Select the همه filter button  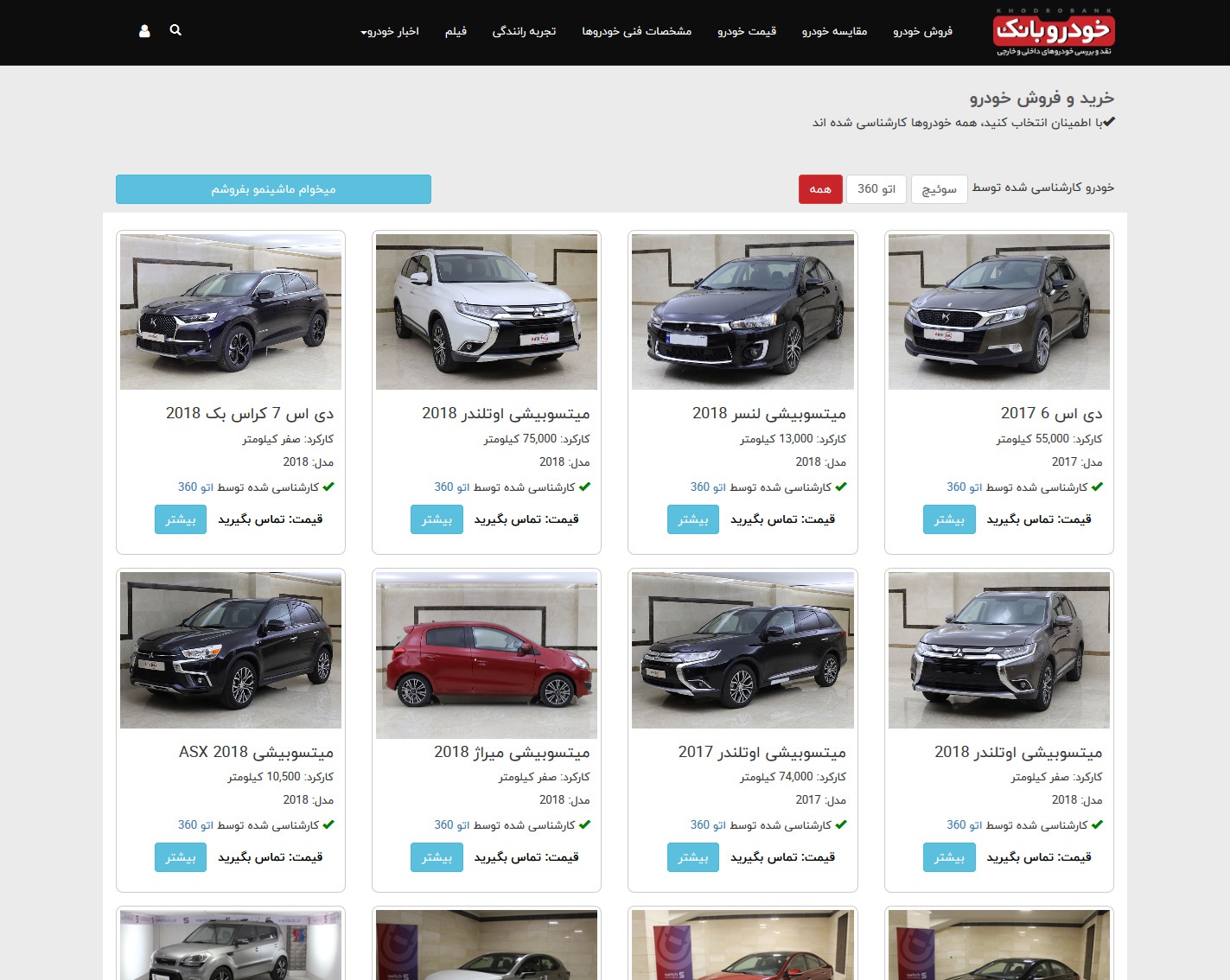pos(820,189)
